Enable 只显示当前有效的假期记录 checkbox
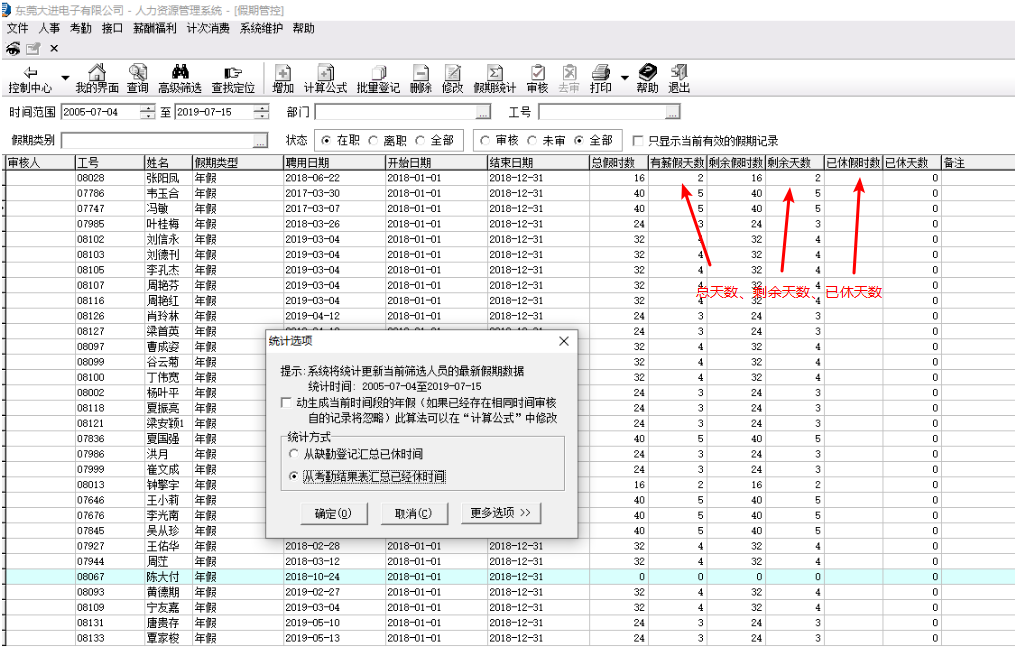 point(639,141)
